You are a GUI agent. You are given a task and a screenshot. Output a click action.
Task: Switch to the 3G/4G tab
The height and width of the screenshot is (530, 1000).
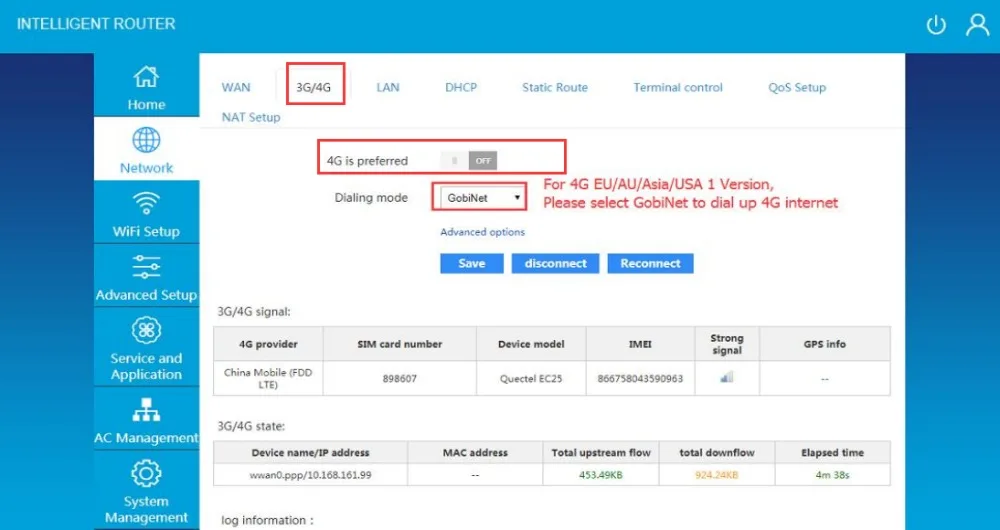(314, 87)
